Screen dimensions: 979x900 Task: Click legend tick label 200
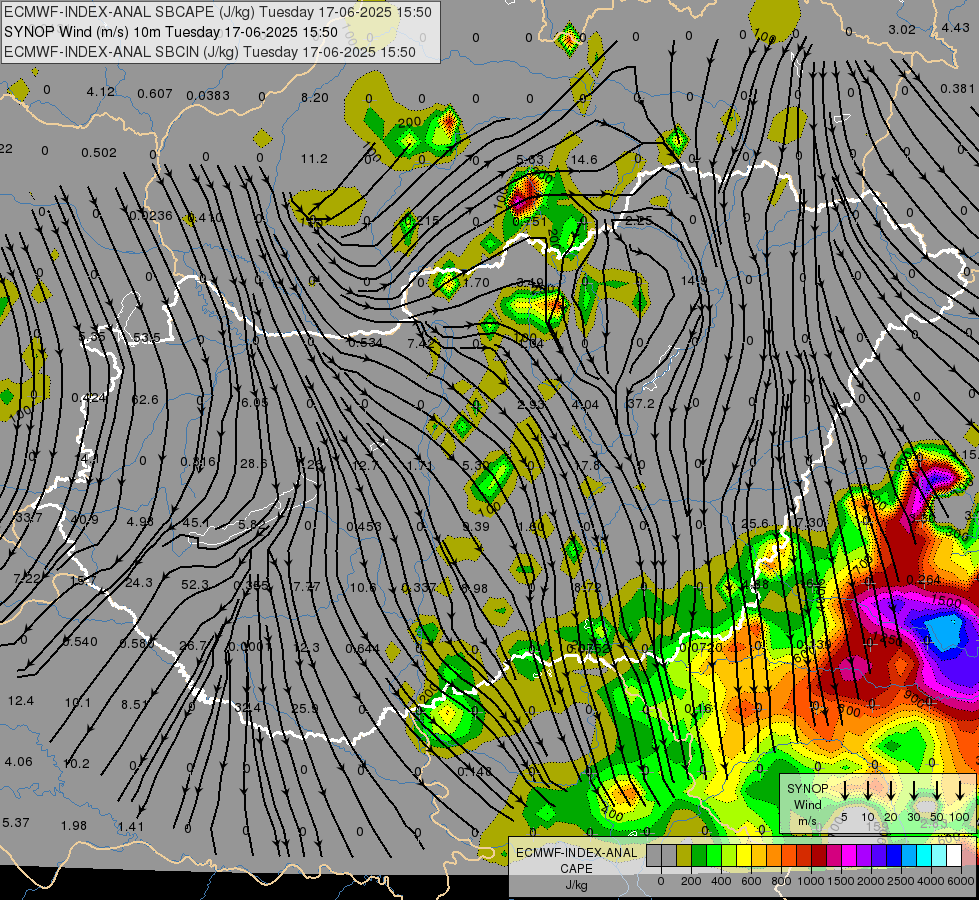tap(691, 881)
